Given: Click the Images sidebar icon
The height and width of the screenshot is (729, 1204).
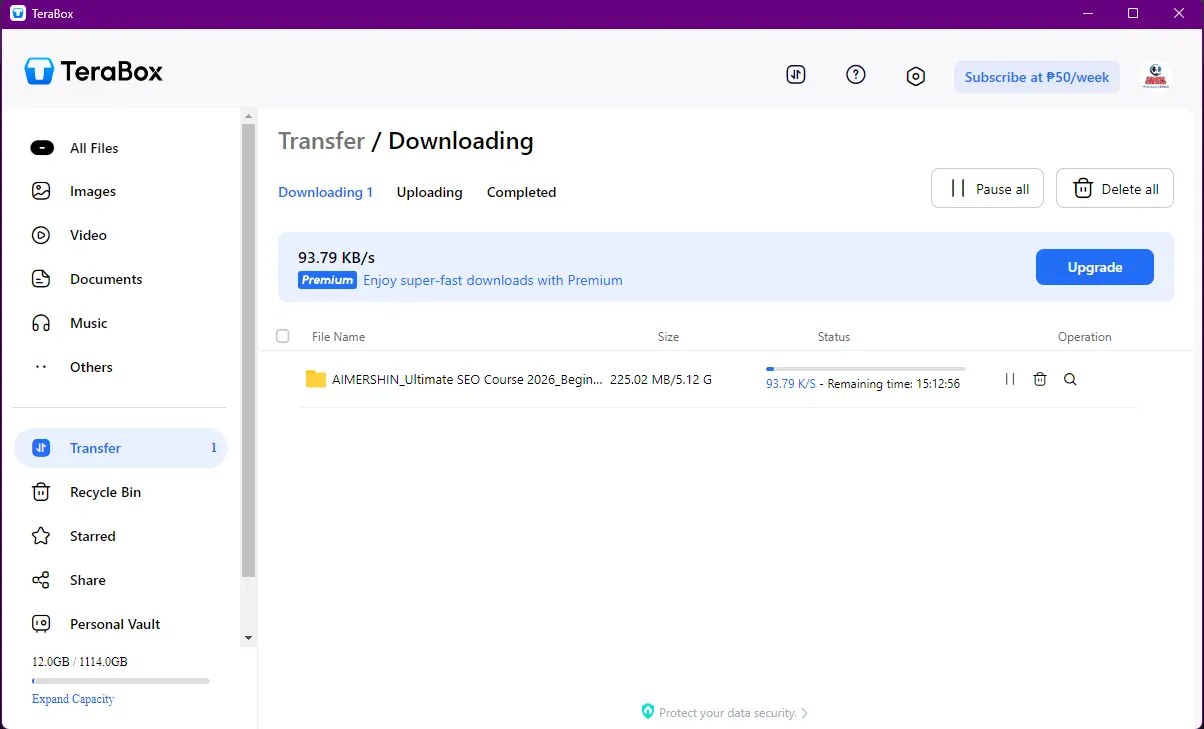Looking at the screenshot, I should click(x=41, y=191).
